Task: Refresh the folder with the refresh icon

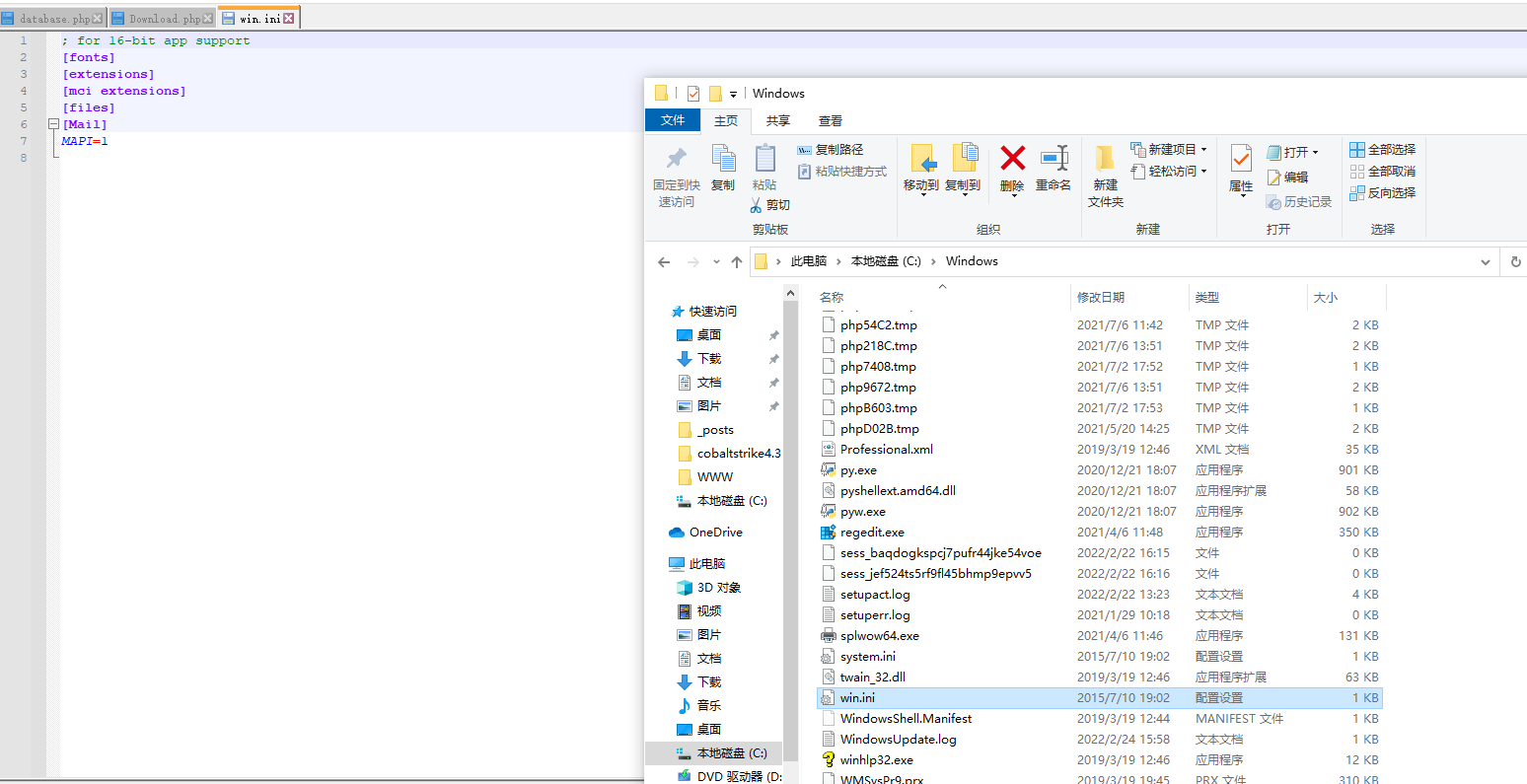Action: pyautogui.click(x=1515, y=261)
